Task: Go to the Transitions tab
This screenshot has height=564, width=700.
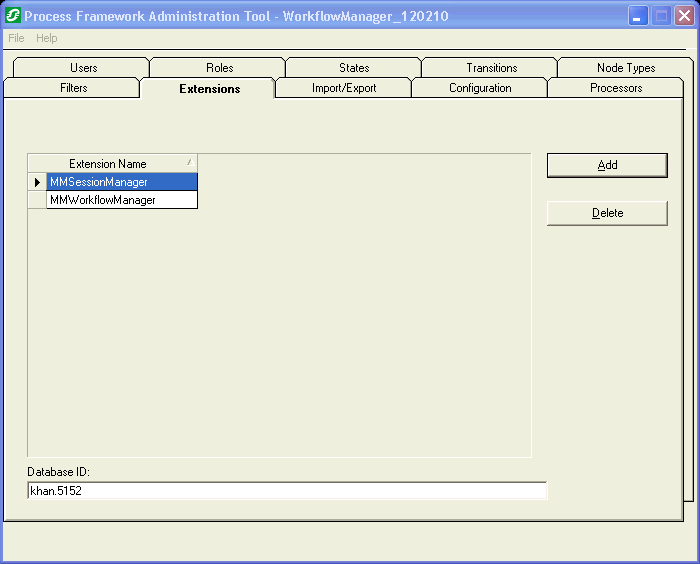Action: 491,68
